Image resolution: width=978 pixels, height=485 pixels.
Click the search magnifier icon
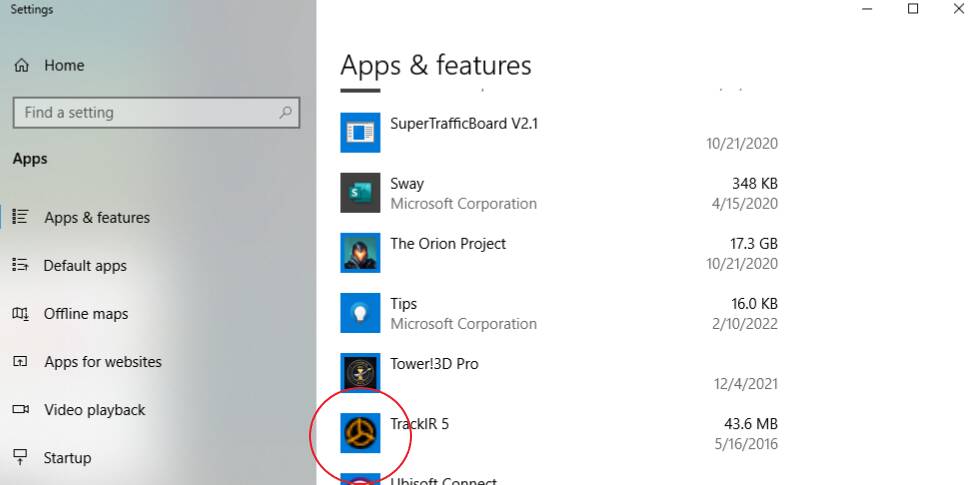click(x=286, y=112)
